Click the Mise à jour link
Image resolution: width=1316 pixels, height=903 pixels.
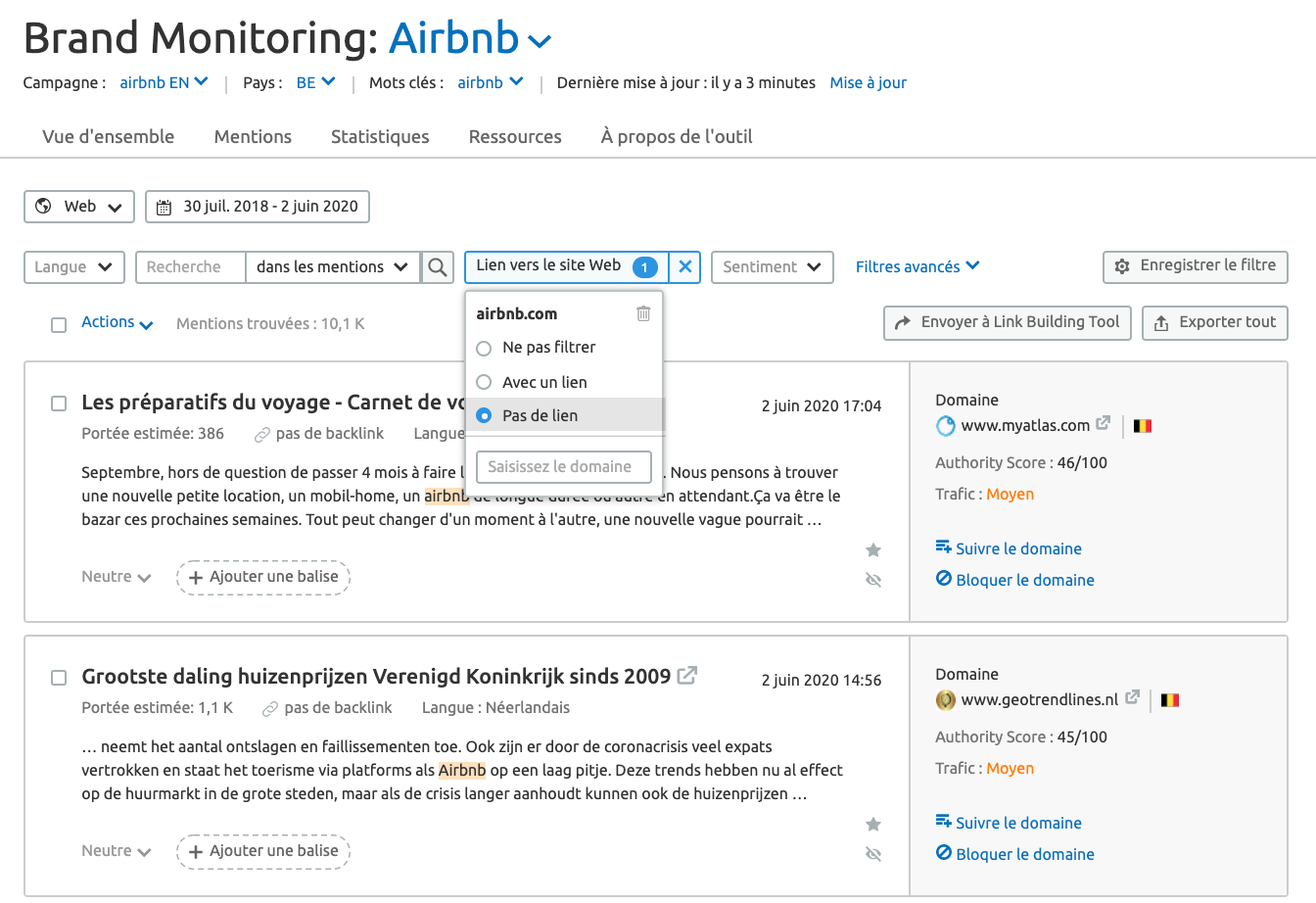point(868,83)
